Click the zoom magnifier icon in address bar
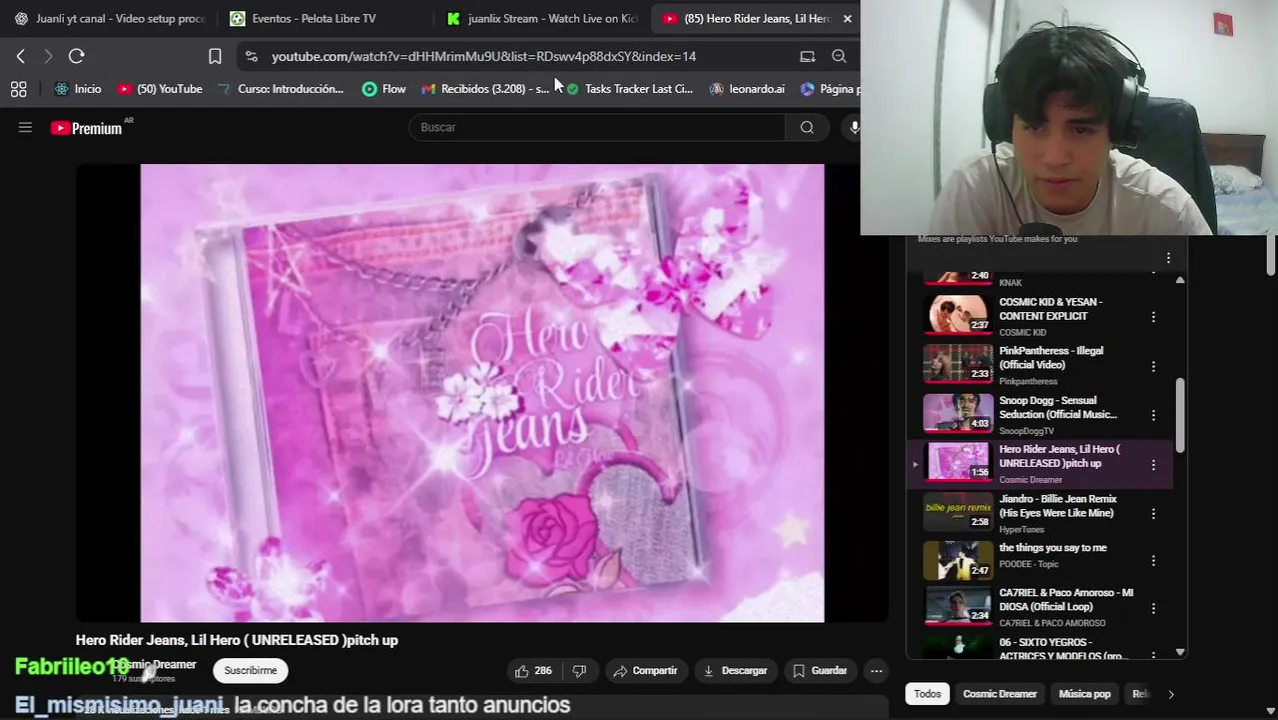The width and height of the screenshot is (1278, 720). pyautogui.click(x=839, y=56)
